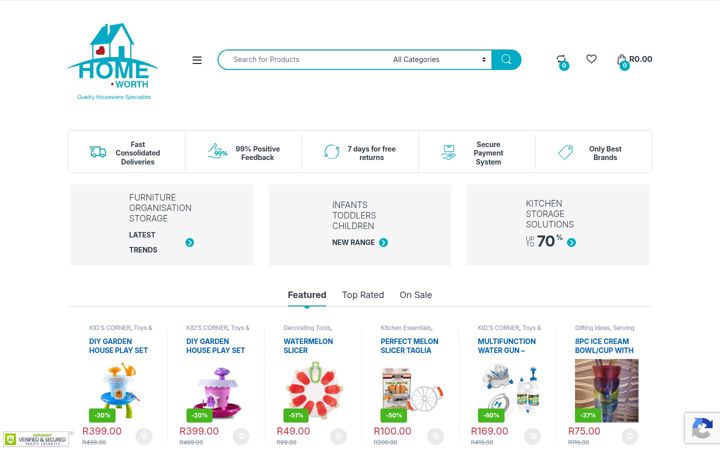The width and height of the screenshot is (720, 450).
Task: Click the search magnifier button
Action: (x=506, y=60)
